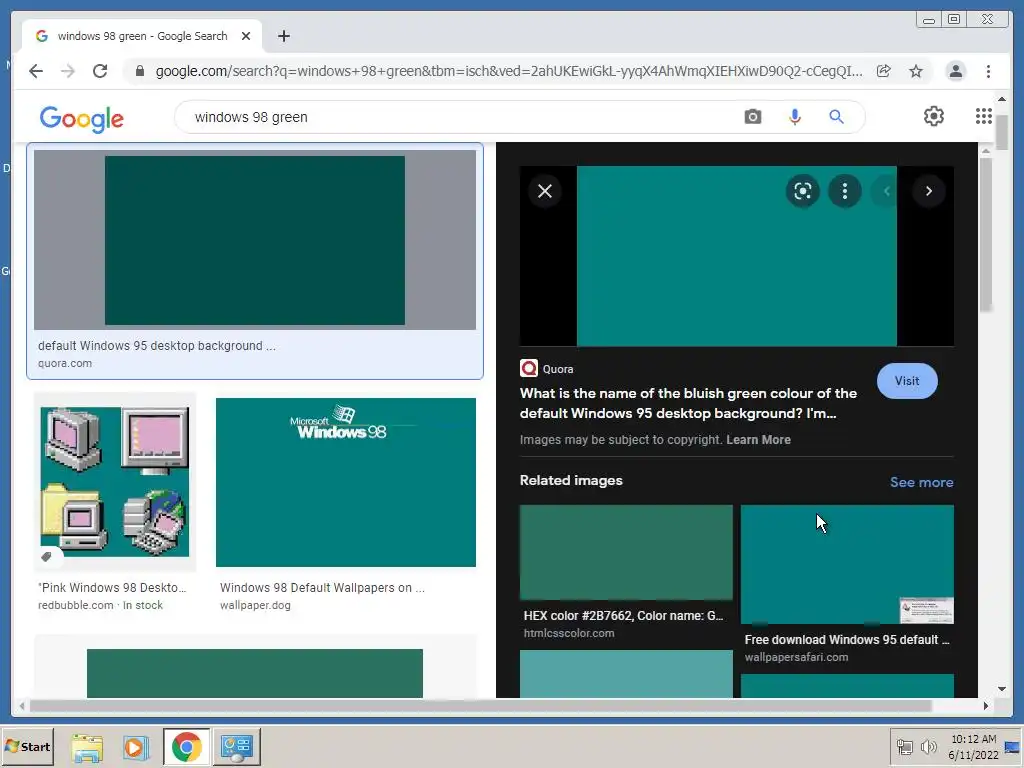This screenshot has width=1024, height=768.
Task: Open the Pink Windows 98 Desktop icons result
Action: click(x=115, y=482)
